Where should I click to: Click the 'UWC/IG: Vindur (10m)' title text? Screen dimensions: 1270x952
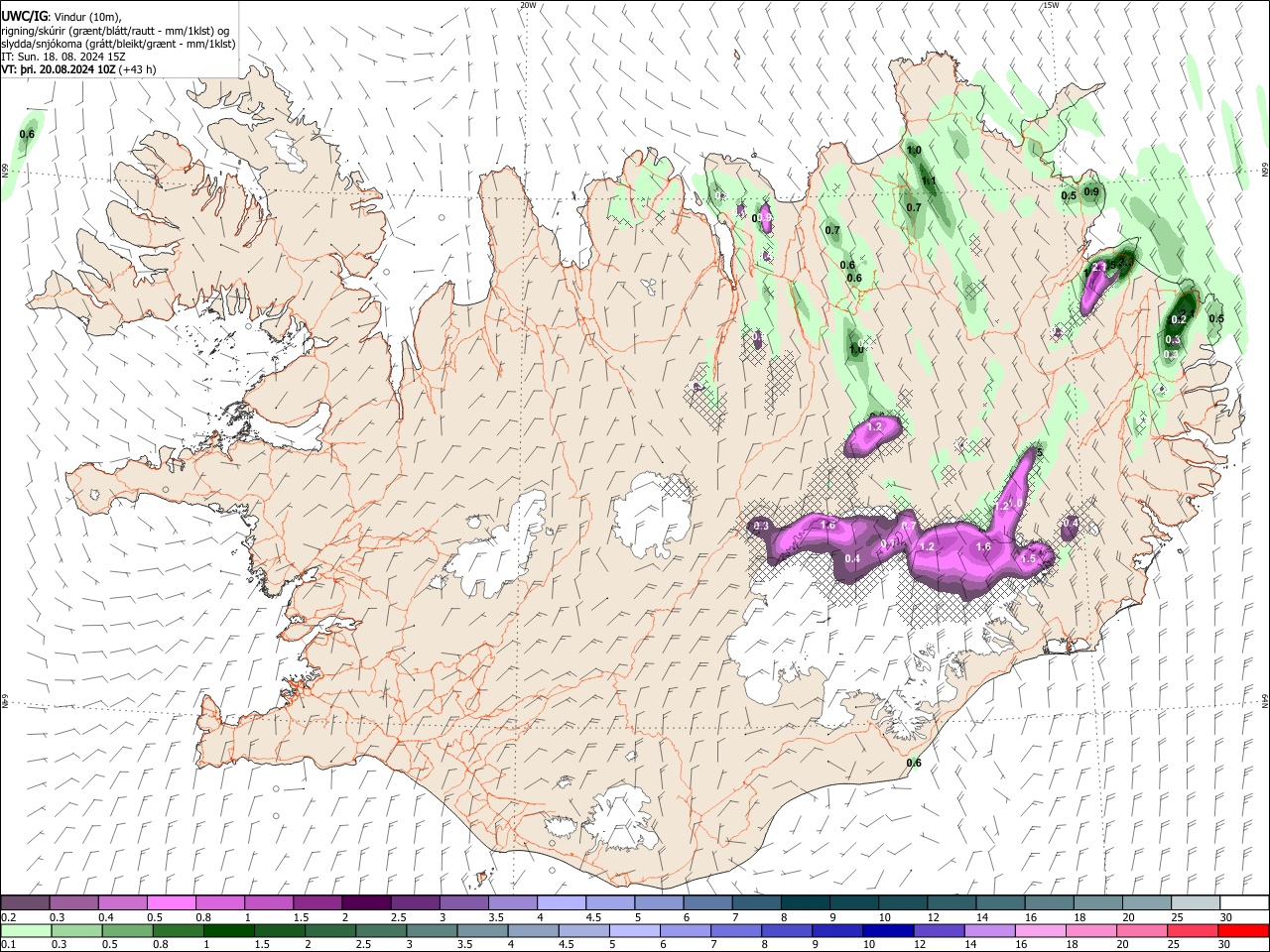coord(62,16)
